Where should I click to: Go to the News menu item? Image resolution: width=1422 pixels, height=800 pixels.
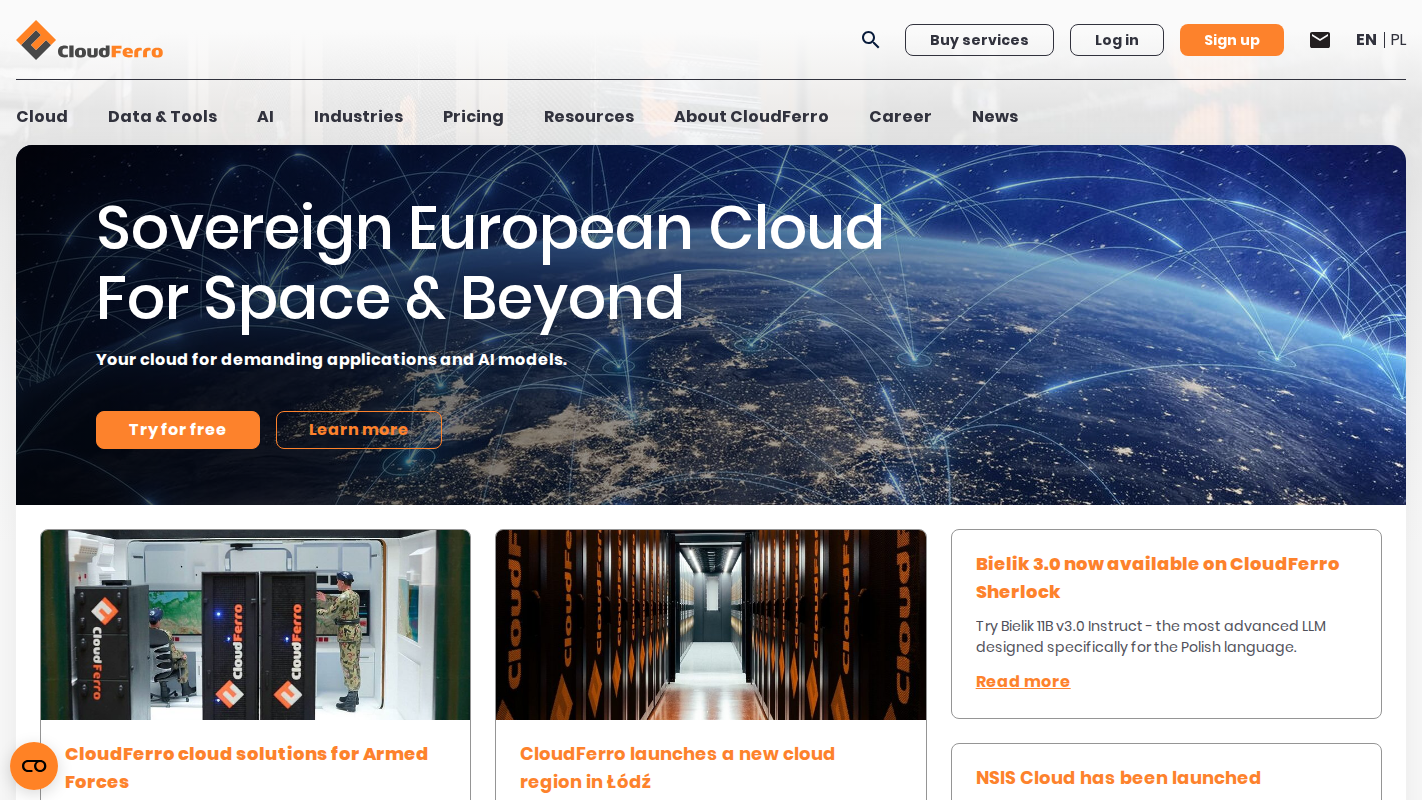(x=995, y=116)
